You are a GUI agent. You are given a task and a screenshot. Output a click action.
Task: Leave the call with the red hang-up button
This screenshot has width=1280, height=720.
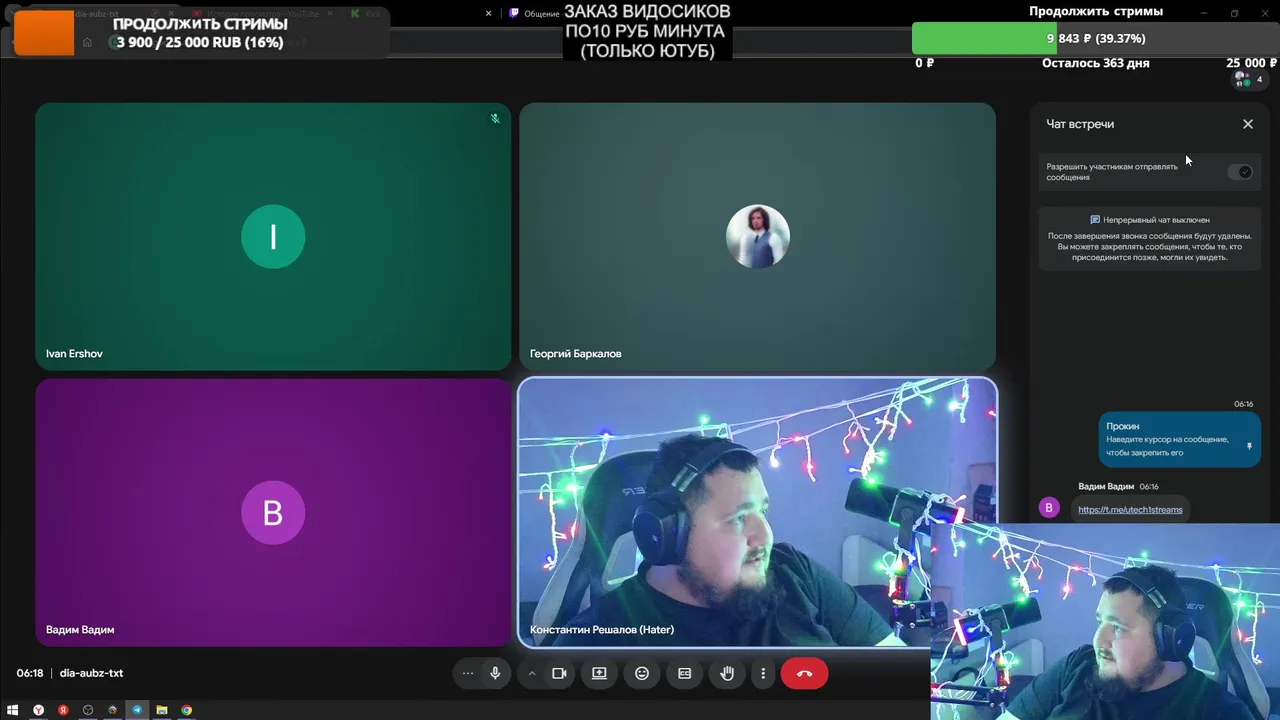click(805, 673)
